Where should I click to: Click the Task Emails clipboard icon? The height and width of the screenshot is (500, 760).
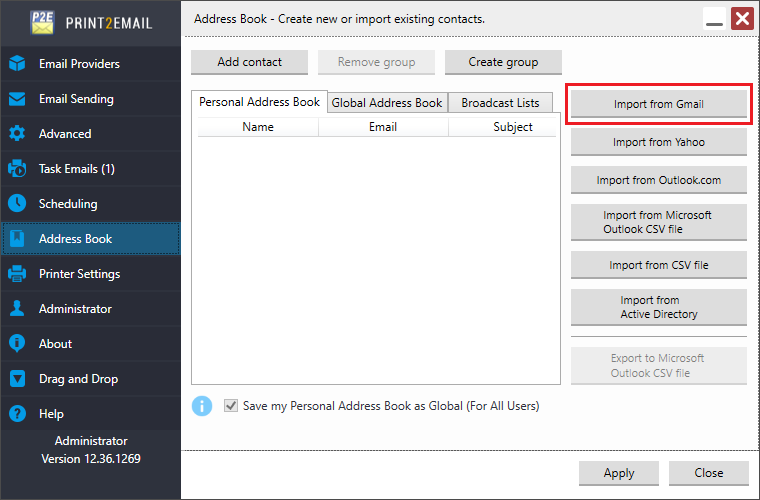17,169
